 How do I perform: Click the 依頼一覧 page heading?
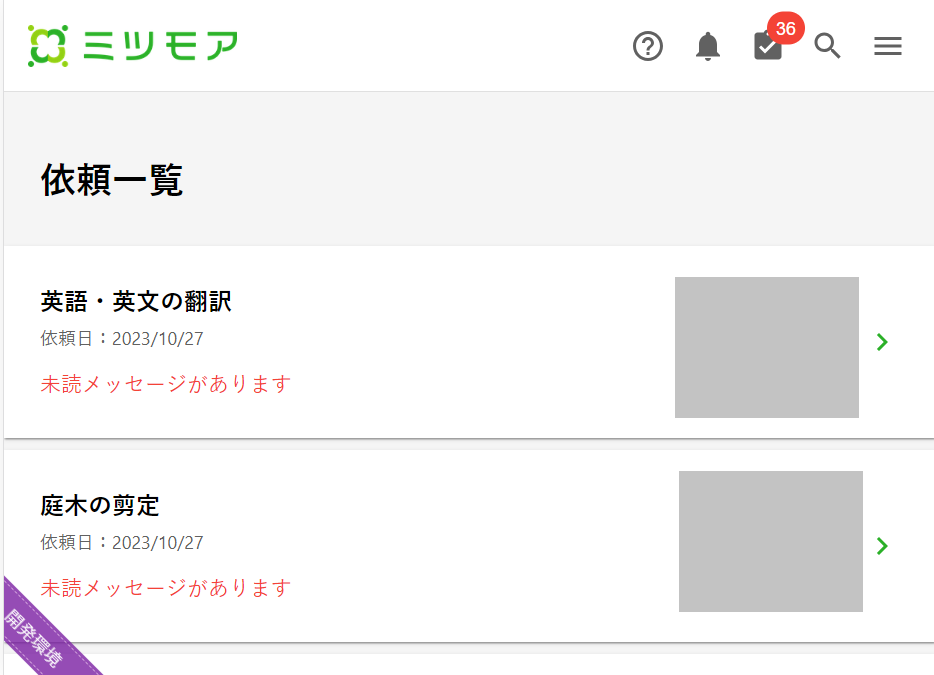[x=112, y=180]
